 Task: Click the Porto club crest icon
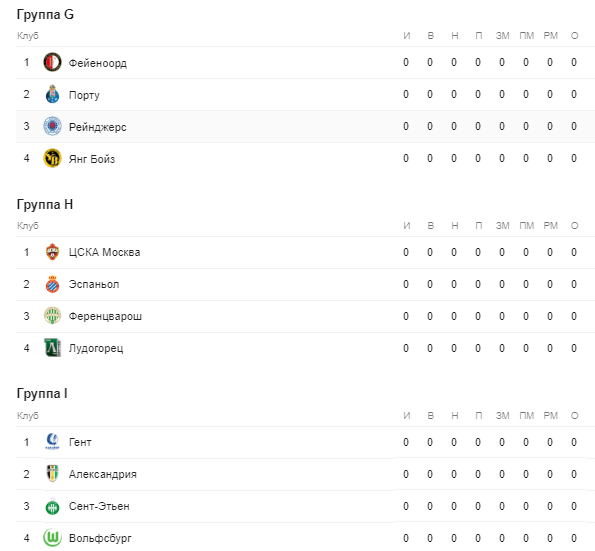pos(52,94)
